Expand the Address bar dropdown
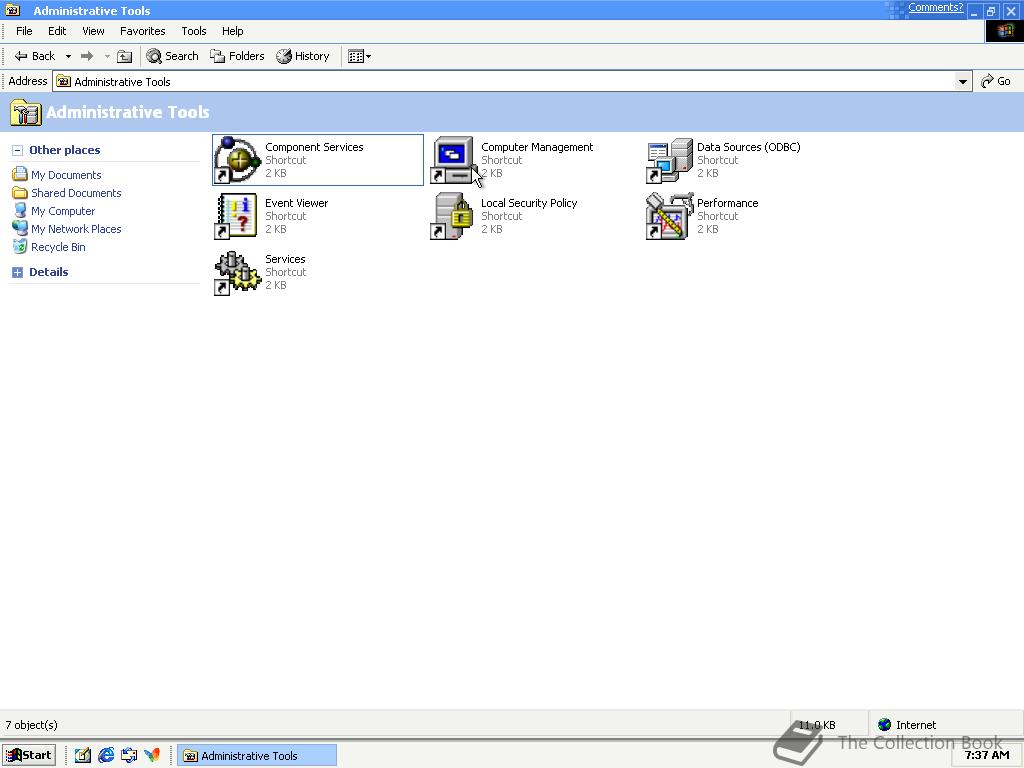 click(963, 82)
